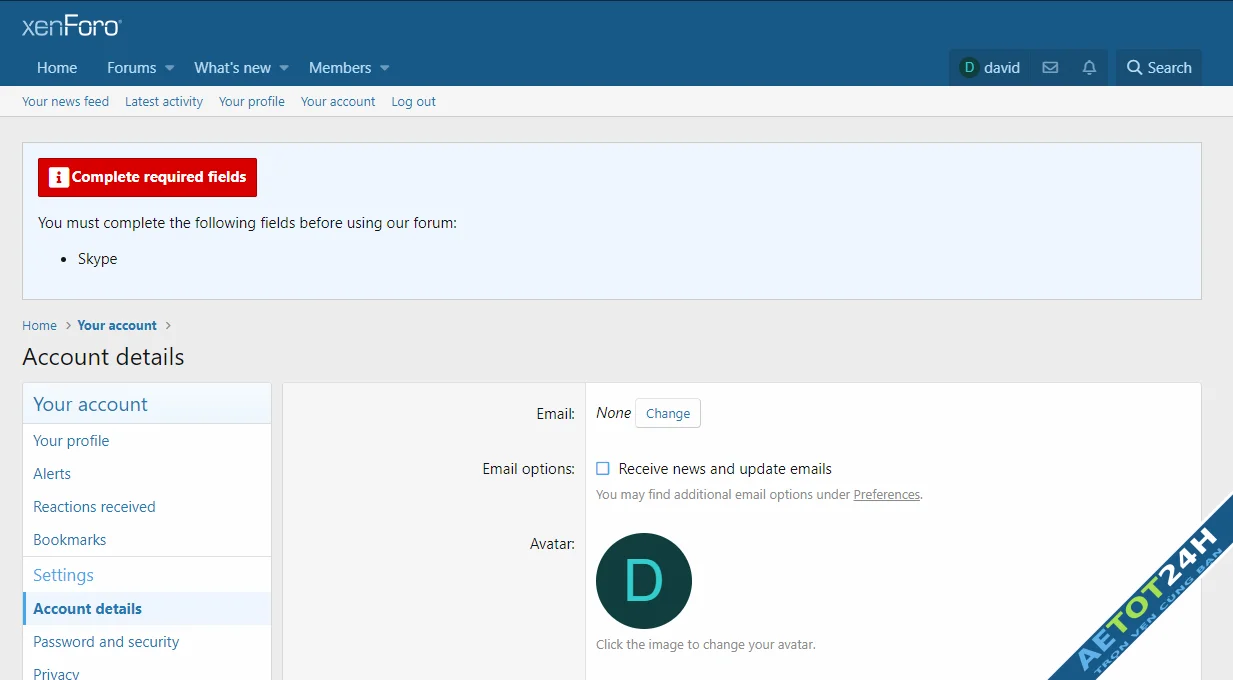Viewport: 1233px width, 680px height.
Task: Expand the Members dropdown
Action: 340,67
